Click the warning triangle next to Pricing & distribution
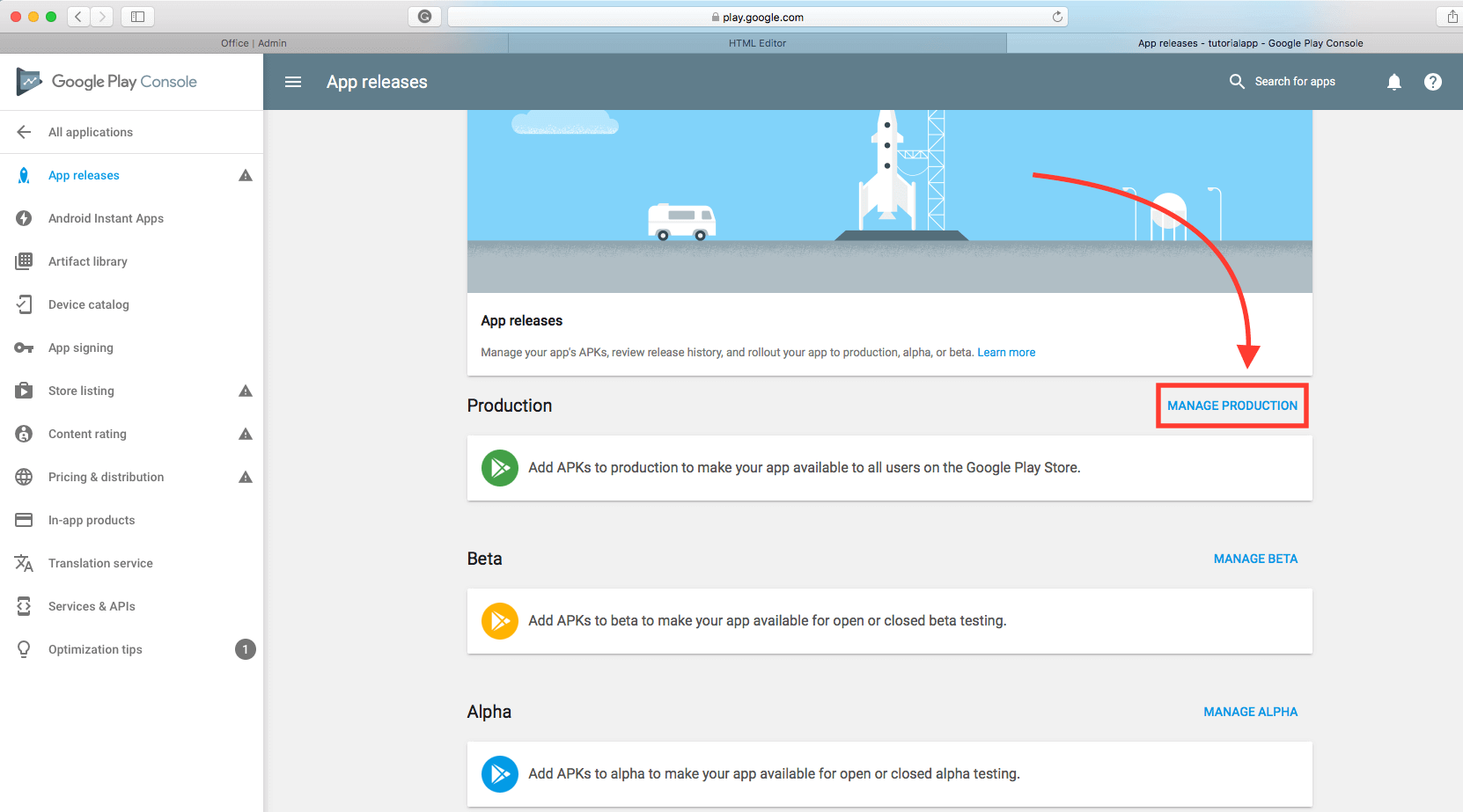Screen dimensions: 1463x812 246,477
